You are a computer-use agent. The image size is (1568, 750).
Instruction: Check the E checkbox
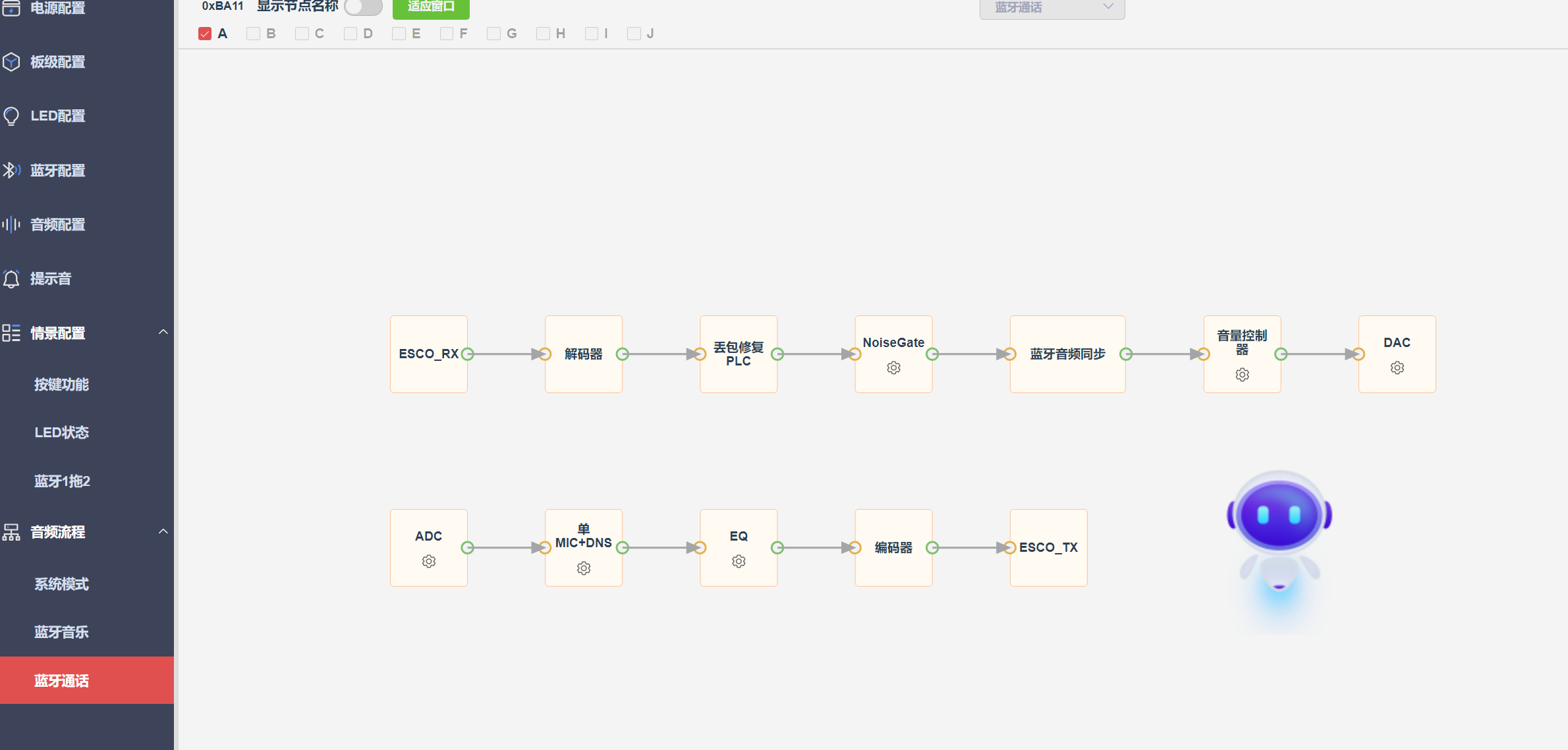coord(399,34)
